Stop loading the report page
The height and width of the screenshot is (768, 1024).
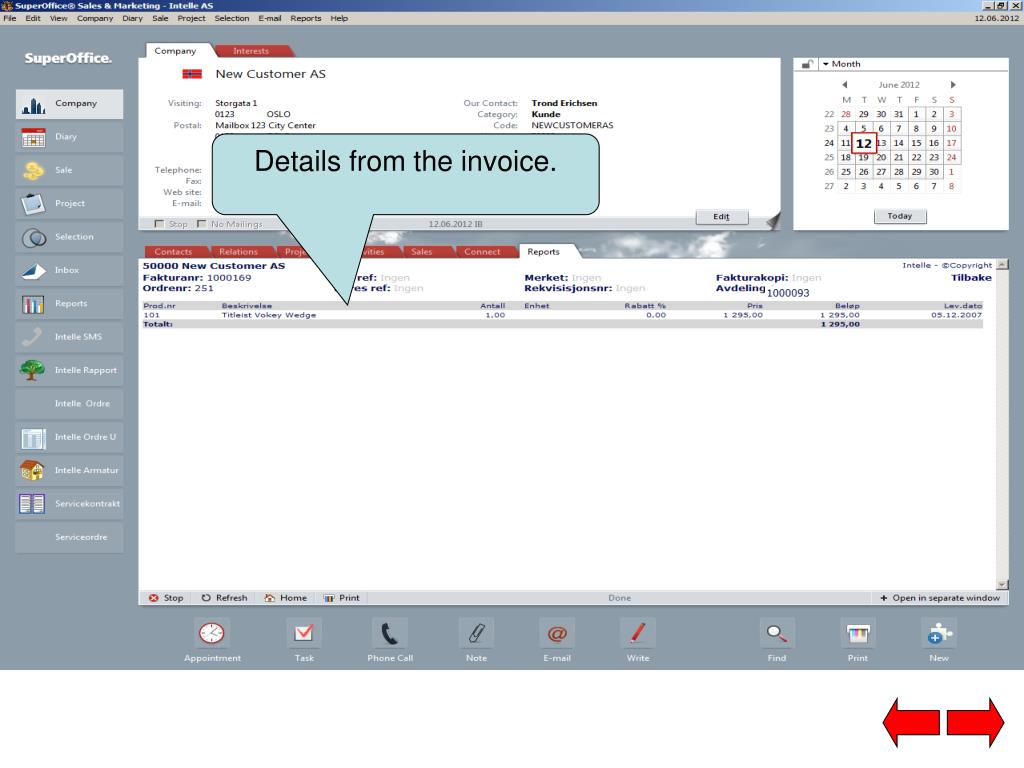(x=166, y=598)
